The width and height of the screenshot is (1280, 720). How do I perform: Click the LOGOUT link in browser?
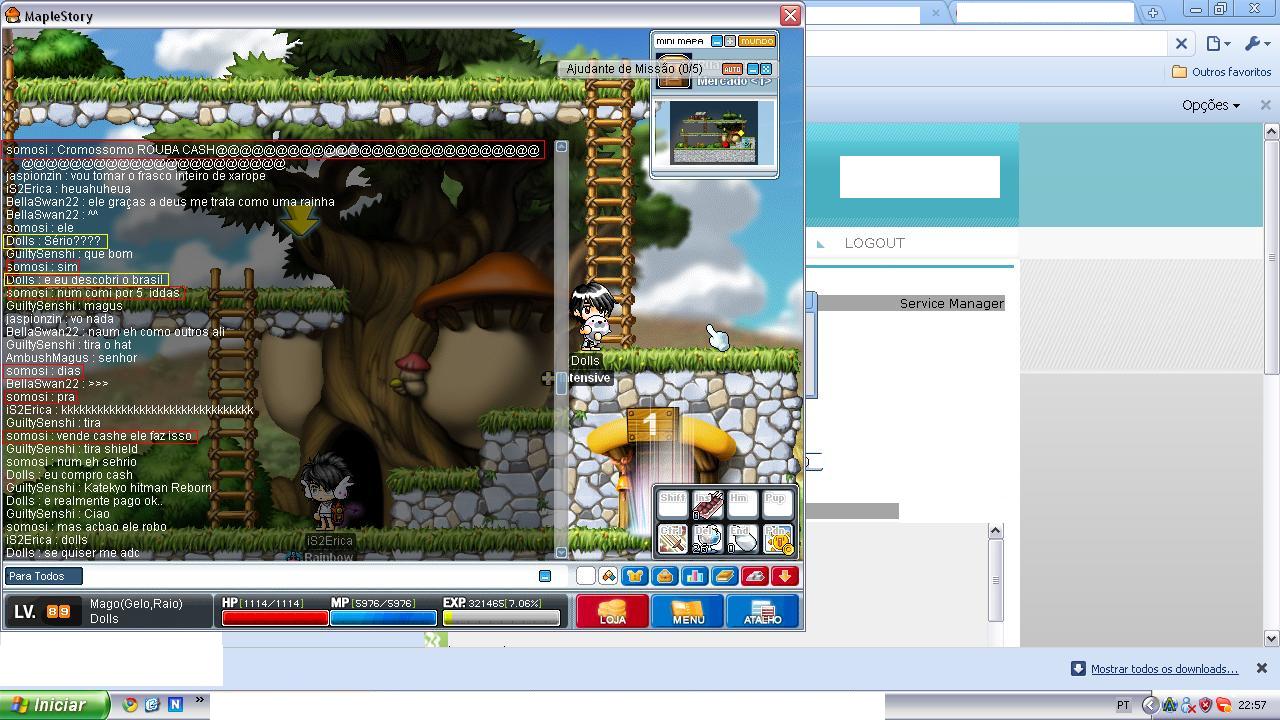[874, 243]
